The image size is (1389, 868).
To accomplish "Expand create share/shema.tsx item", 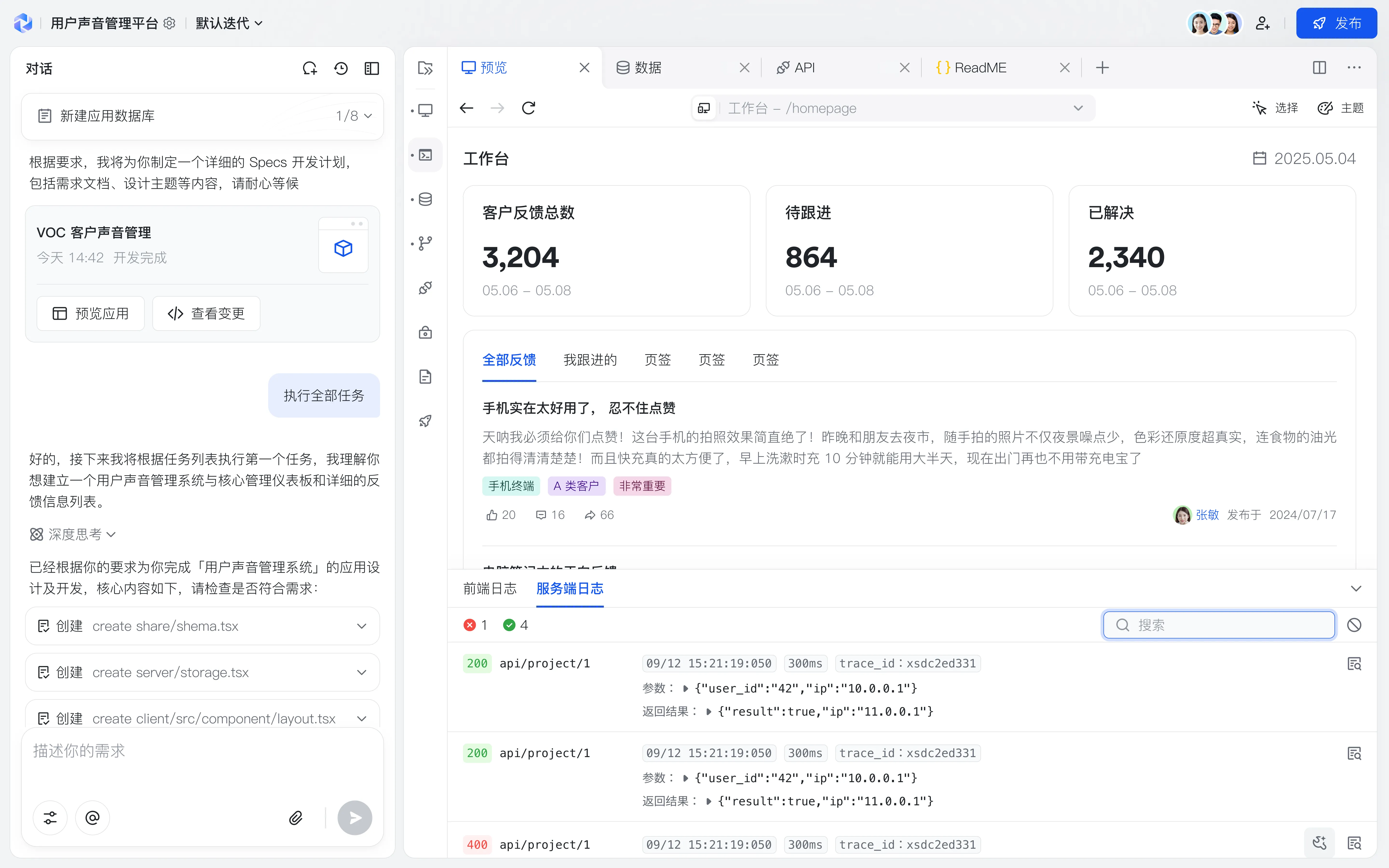I will pos(203,626).
